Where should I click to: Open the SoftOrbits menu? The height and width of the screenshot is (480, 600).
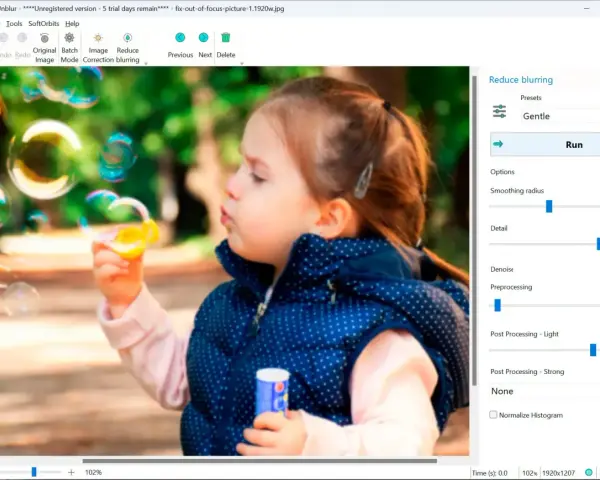pyautogui.click(x=44, y=23)
